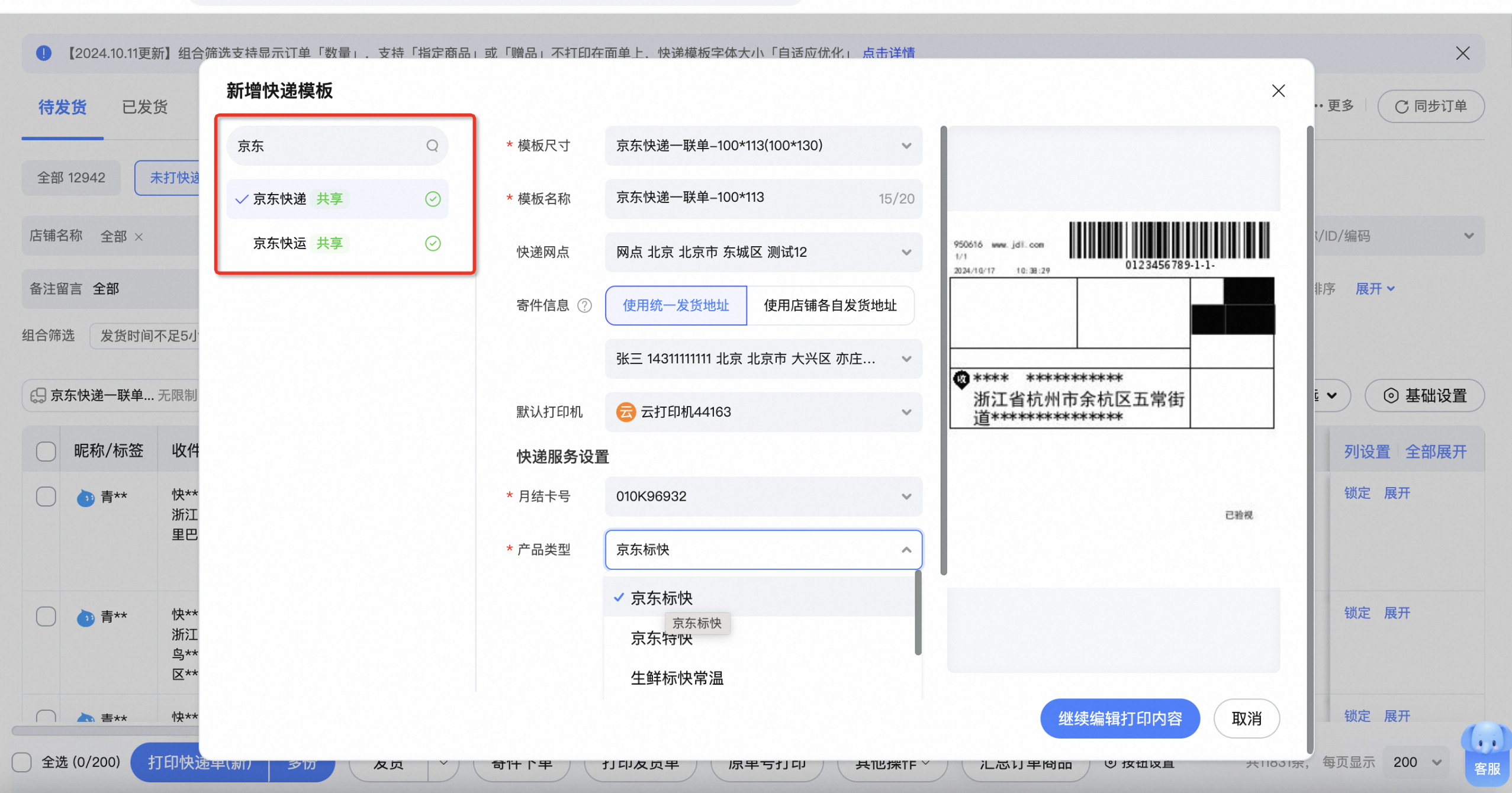
Task: Click the product type list scrollbar
Action: pos(918,613)
